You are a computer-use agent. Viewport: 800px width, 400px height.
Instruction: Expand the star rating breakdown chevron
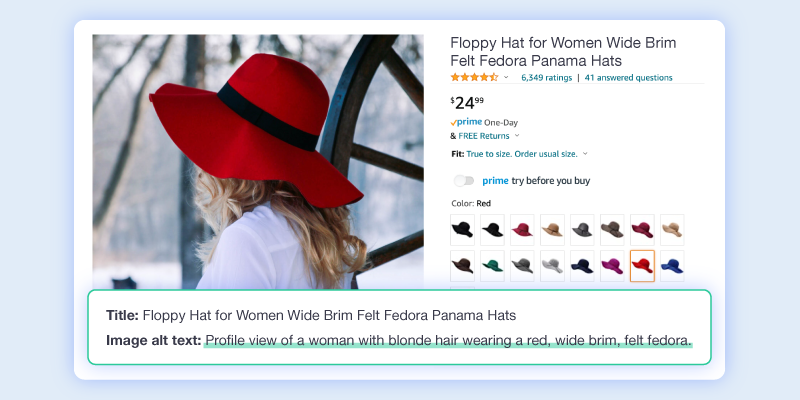click(506, 78)
